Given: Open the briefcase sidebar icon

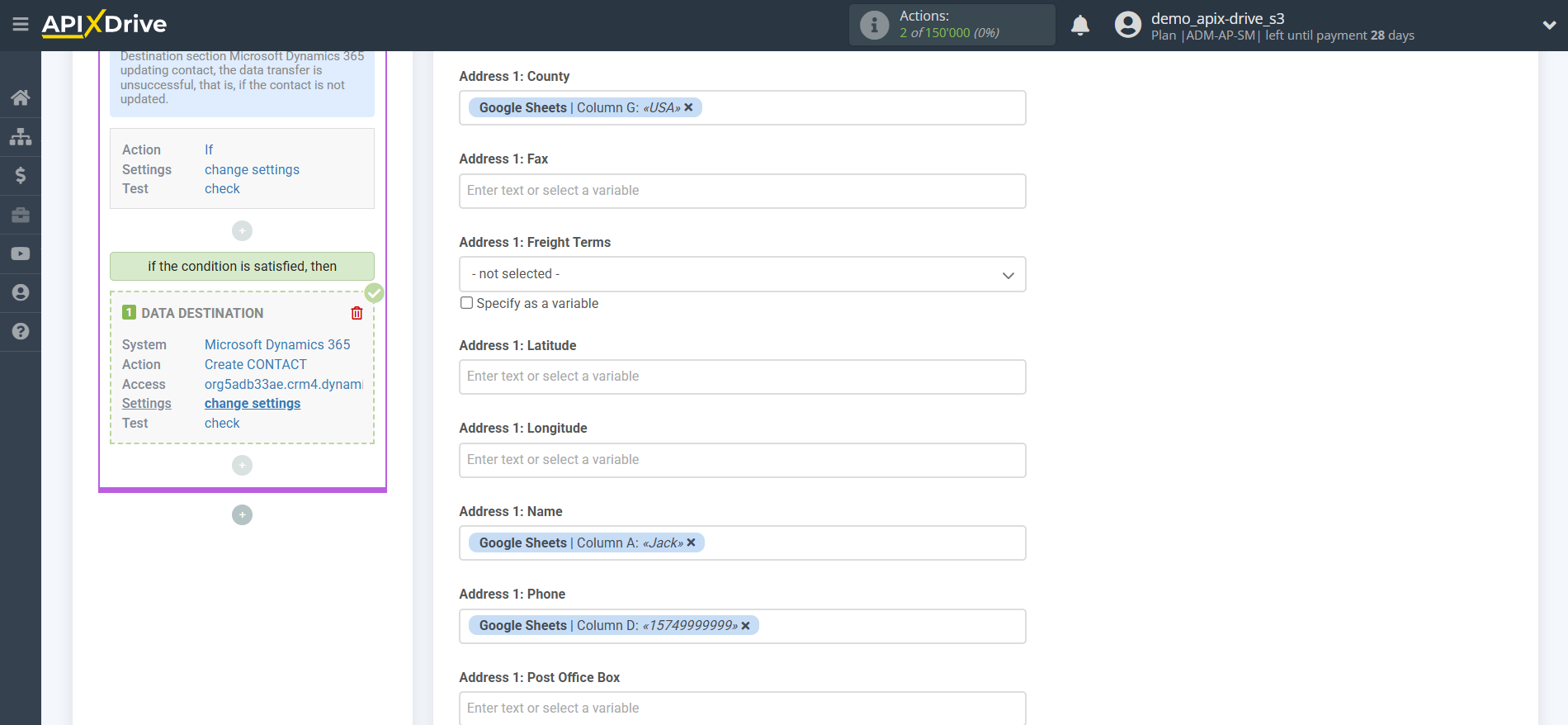Looking at the screenshot, I should click(x=21, y=215).
